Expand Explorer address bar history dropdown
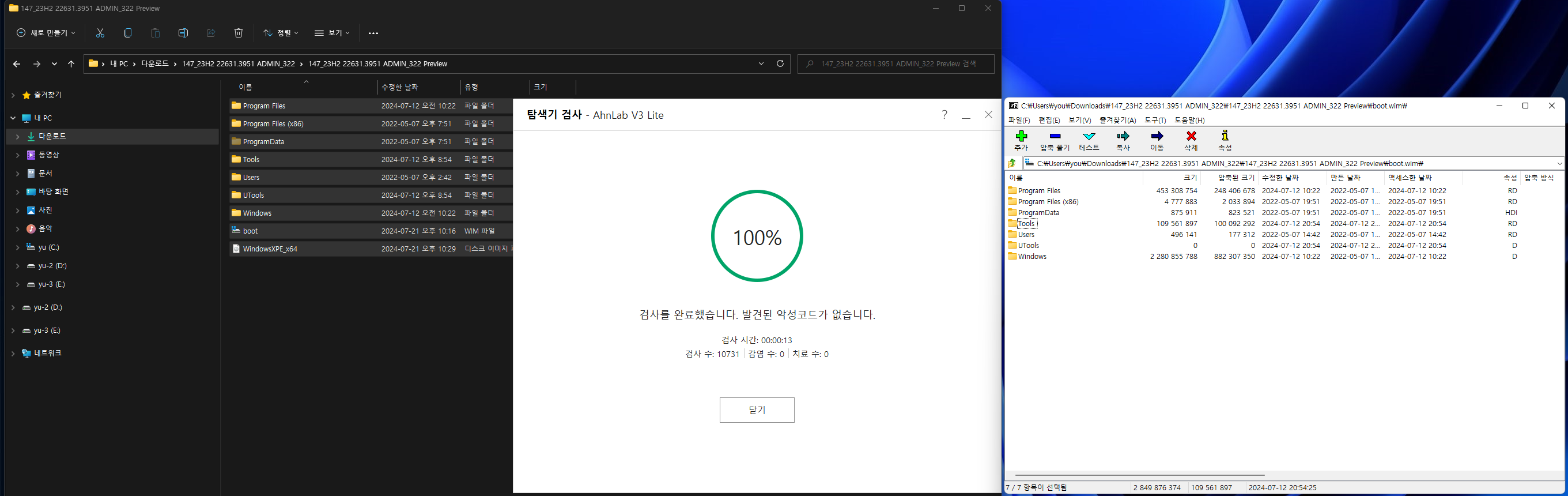This screenshot has width=1568, height=496. (x=761, y=63)
